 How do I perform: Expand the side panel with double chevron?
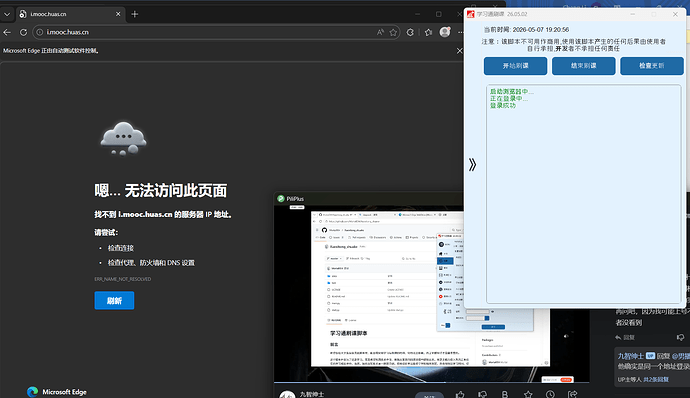(x=472, y=165)
